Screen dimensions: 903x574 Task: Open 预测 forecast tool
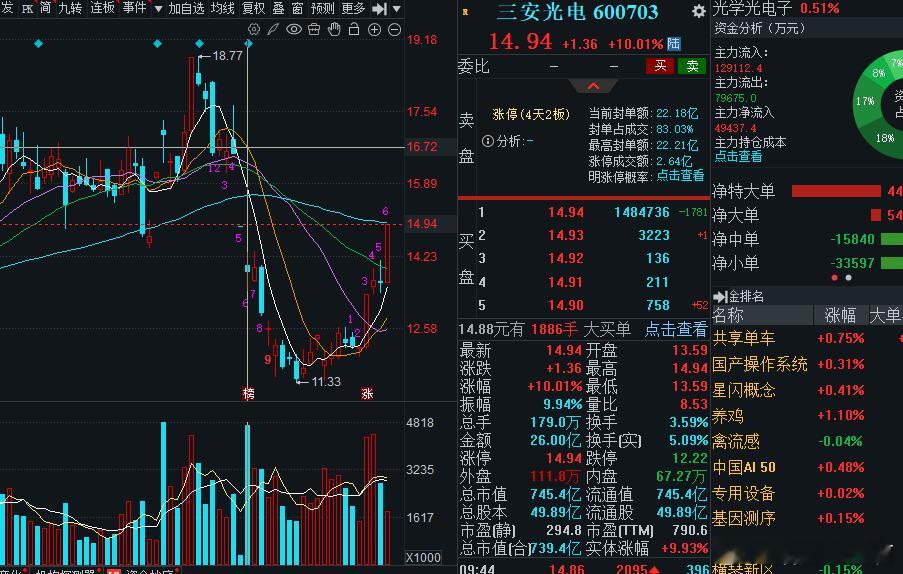(x=322, y=8)
